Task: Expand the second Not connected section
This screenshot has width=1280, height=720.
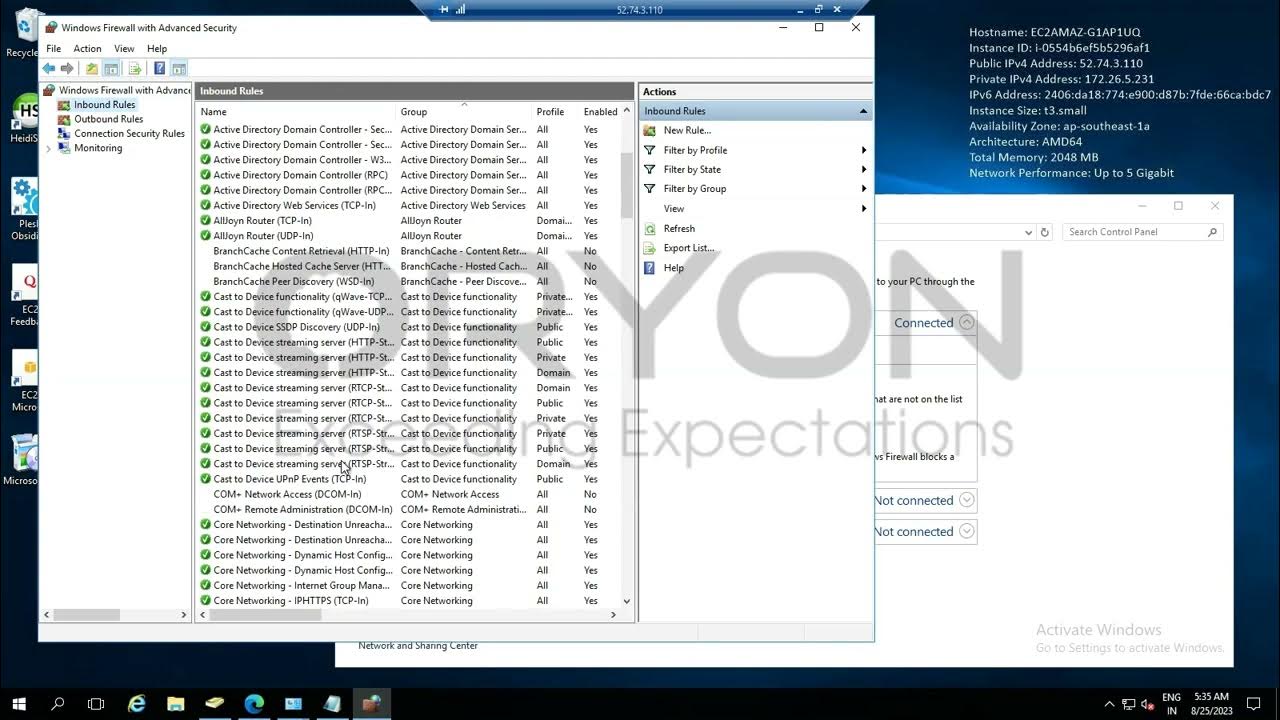Action: coord(966,531)
